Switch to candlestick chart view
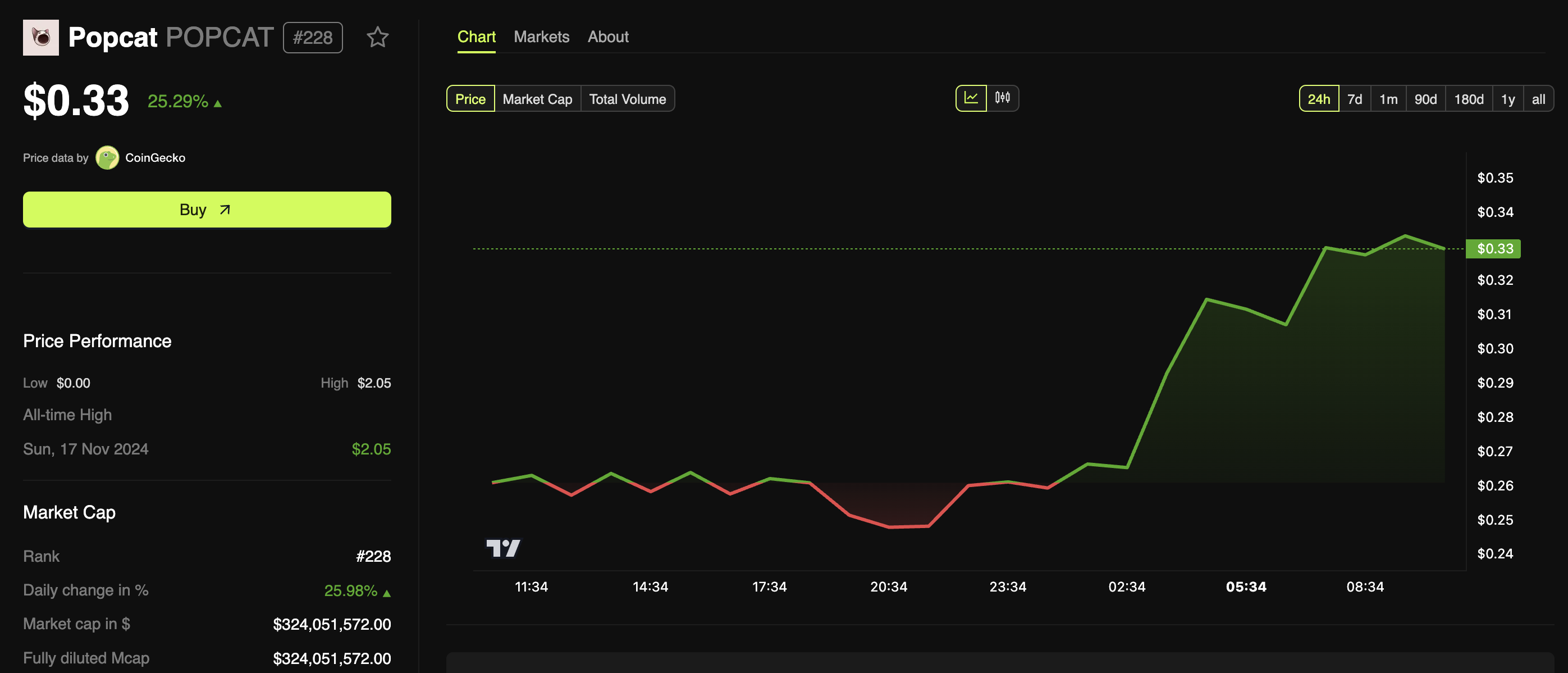Screen dimensions: 1568x673 [x=1003, y=97]
